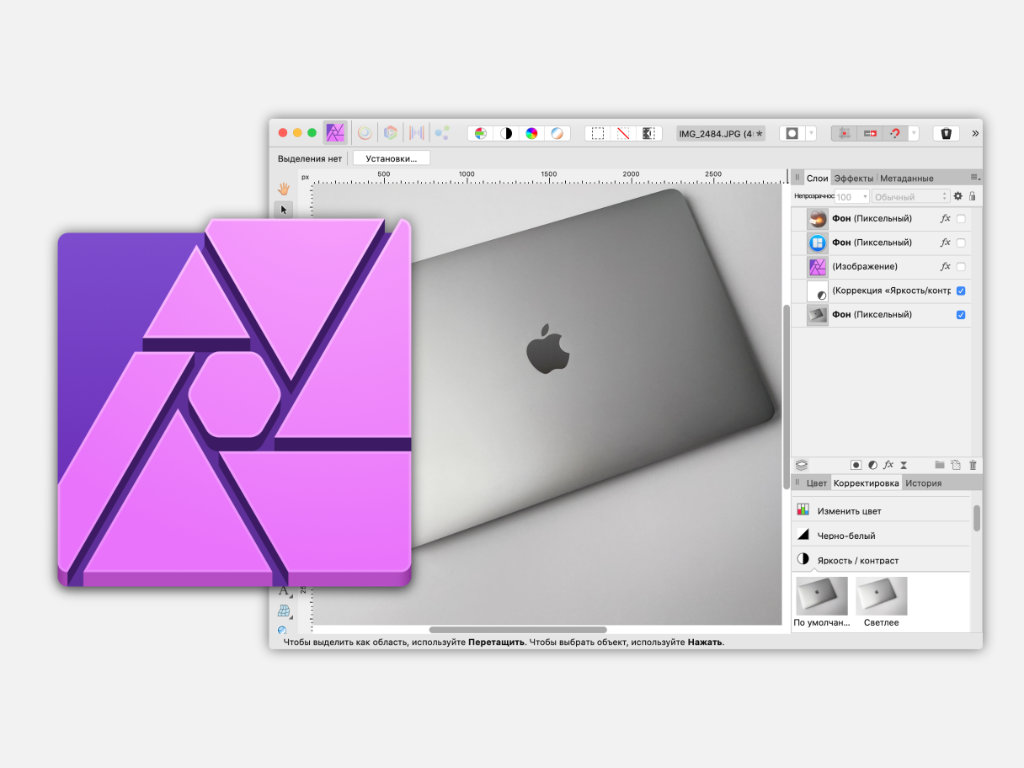
Task: Click the Select All marquee icon
Action: tap(598, 133)
